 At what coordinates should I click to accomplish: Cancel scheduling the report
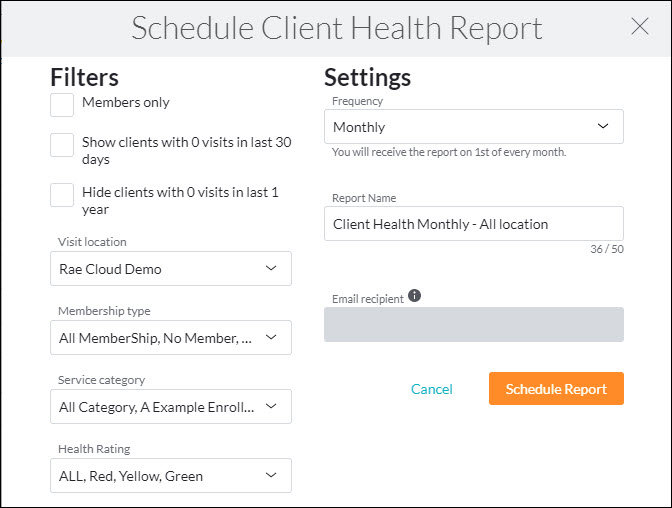click(432, 389)
